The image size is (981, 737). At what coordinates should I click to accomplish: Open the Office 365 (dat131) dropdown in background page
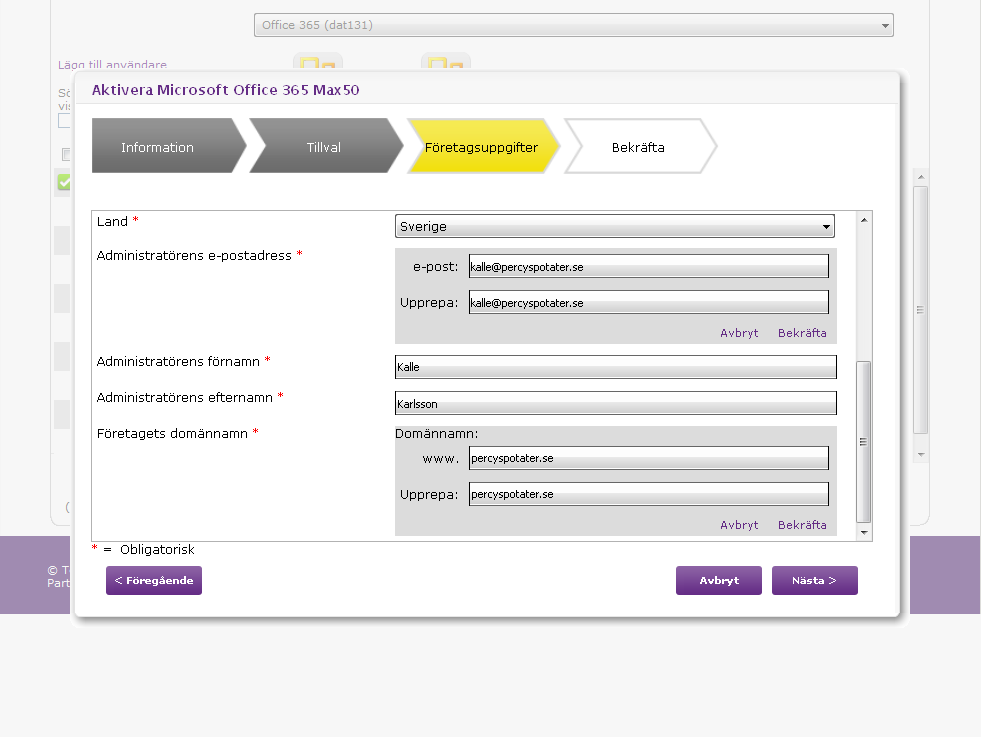pos(573,25)
